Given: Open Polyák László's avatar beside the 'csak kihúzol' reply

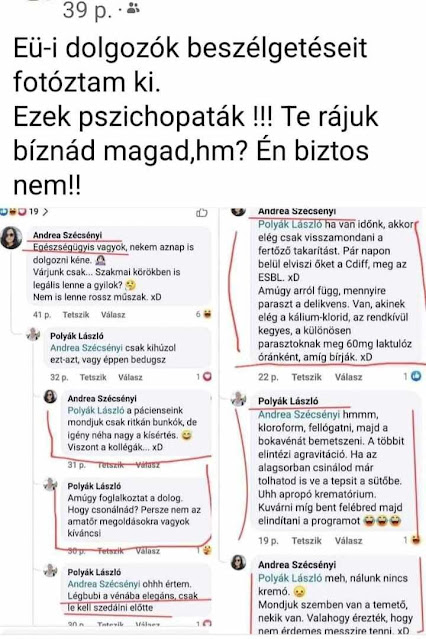Looking at the screenshot, I should pyautogui.click(x=33, y=335).
